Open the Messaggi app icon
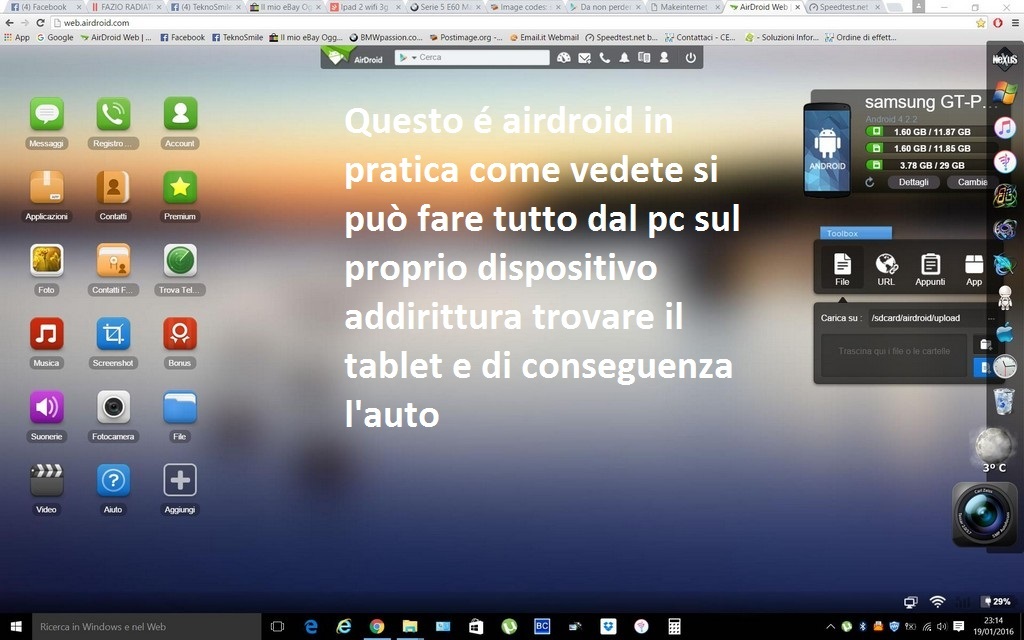 tap(46, 114)
